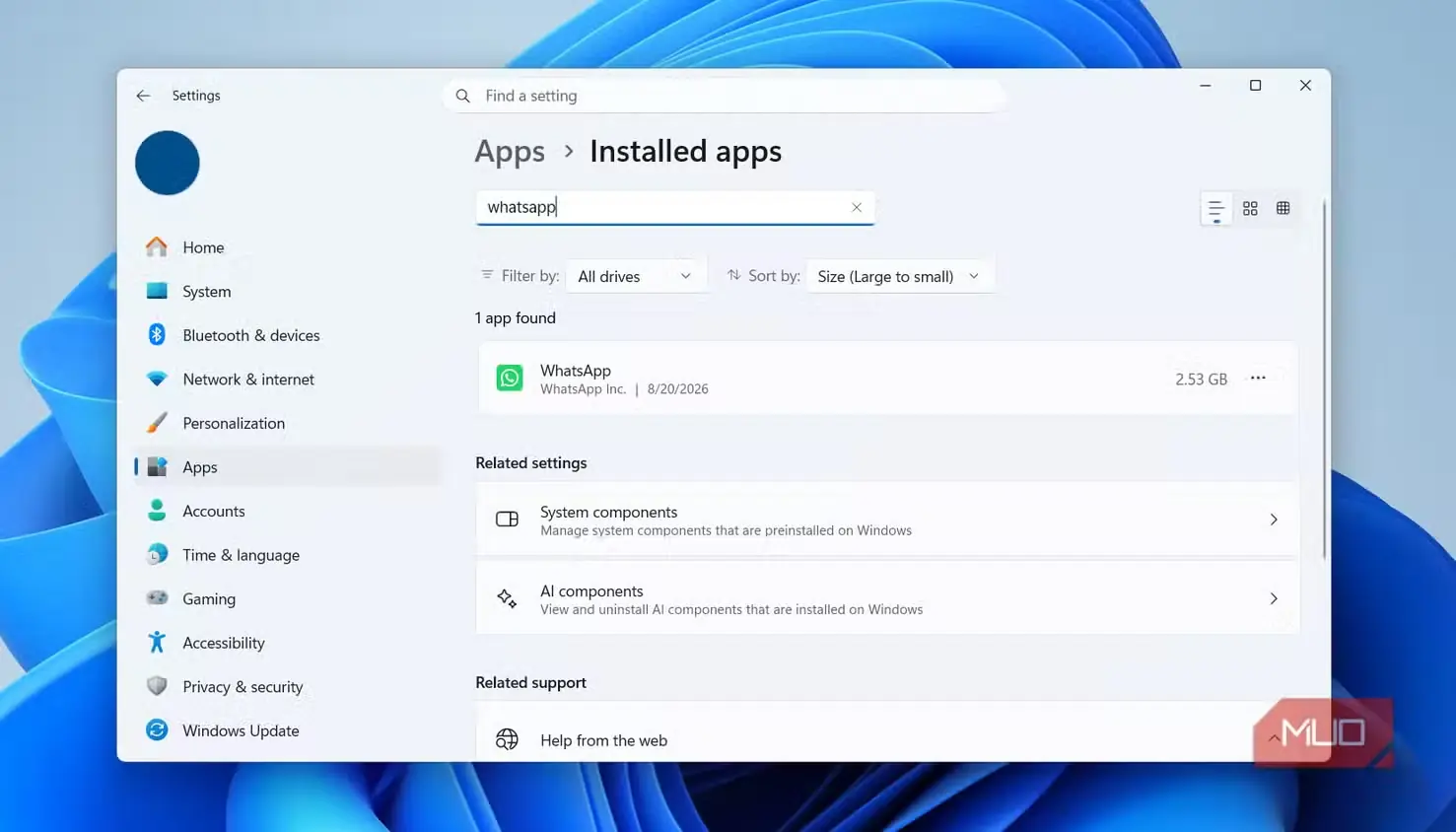Click the Accounts person icon

[157, 511]
